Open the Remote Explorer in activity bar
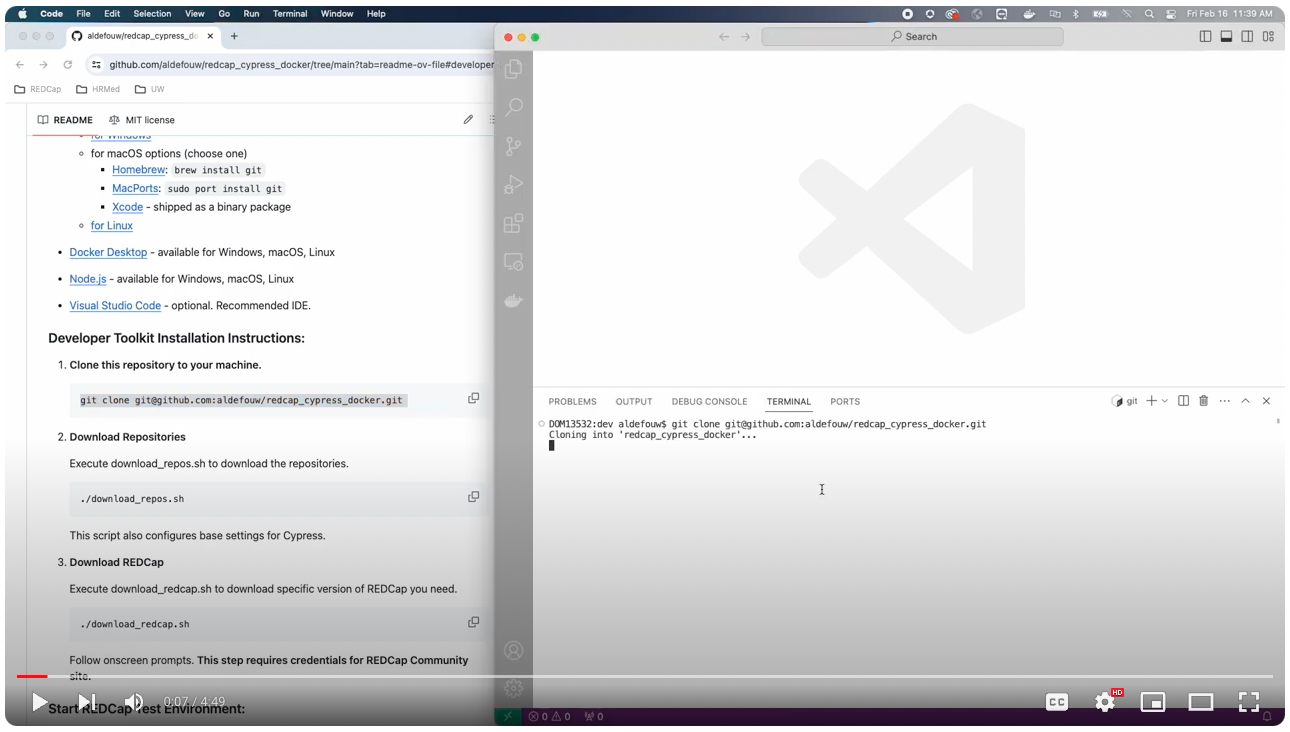The width and height of the screenshot is (1290, 732). (x=514, y=262)
